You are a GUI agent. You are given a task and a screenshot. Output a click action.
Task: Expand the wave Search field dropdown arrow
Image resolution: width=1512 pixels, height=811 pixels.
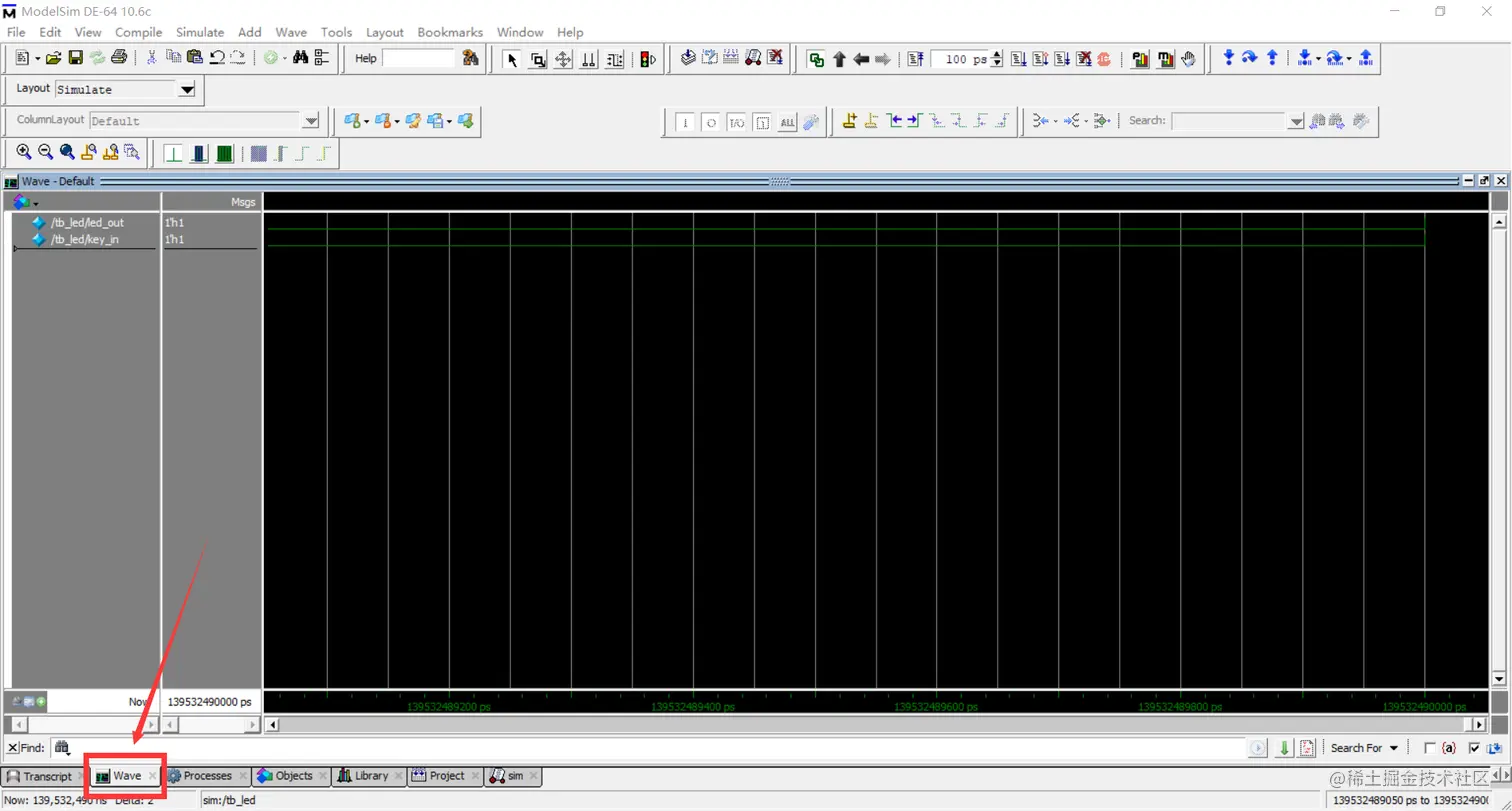(x=1296, y=122)
